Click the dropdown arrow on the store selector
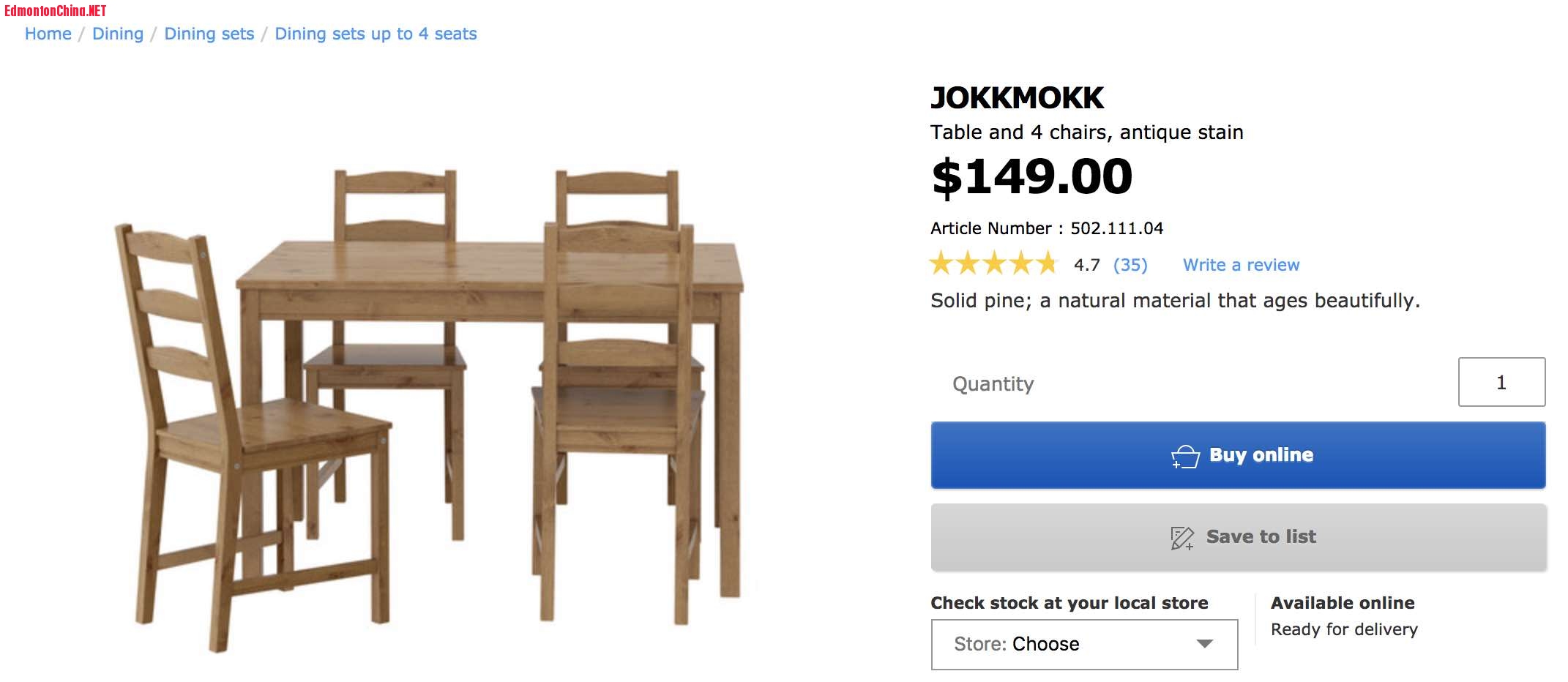Image resolution: width=1568 pixels, height=682 pixels. coord(1205,645)
